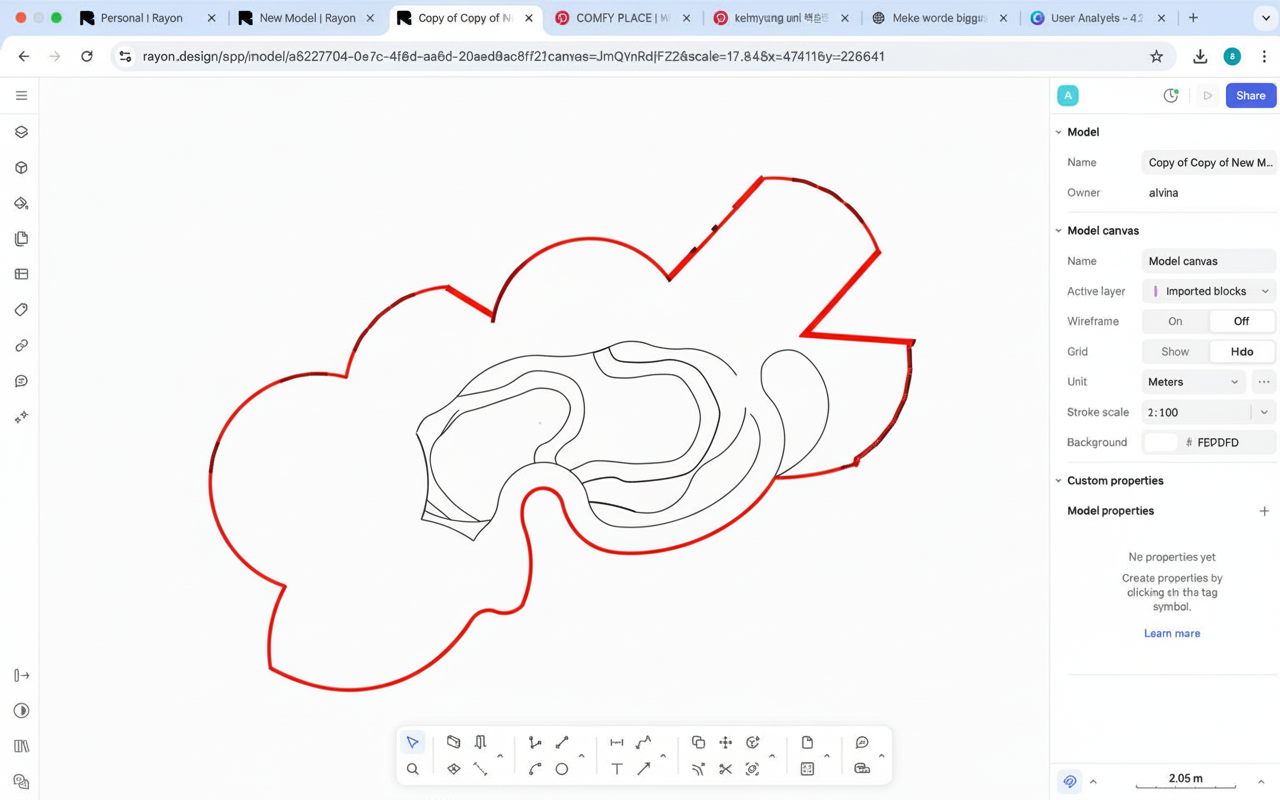The width and height of the screenshot is (1280, 800).
Task: Click the tag icon in left sidebar
Action: tap(21, 310)
